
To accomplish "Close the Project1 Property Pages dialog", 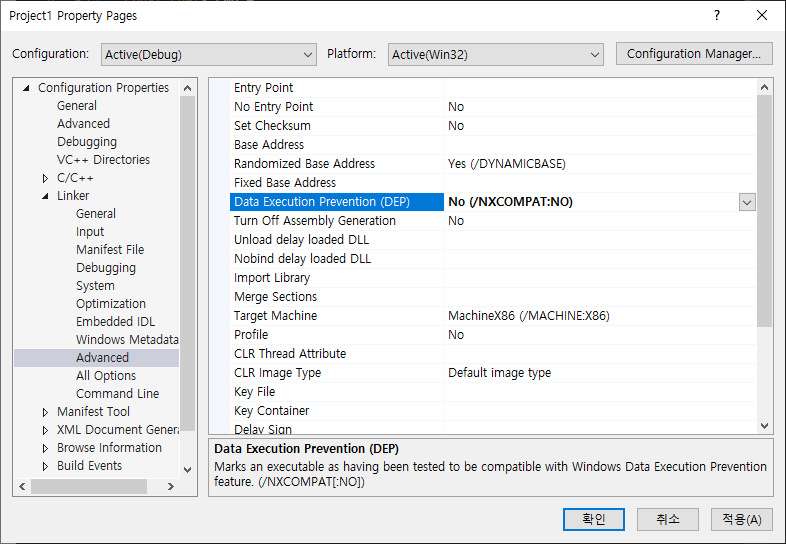I will point(762,16).
